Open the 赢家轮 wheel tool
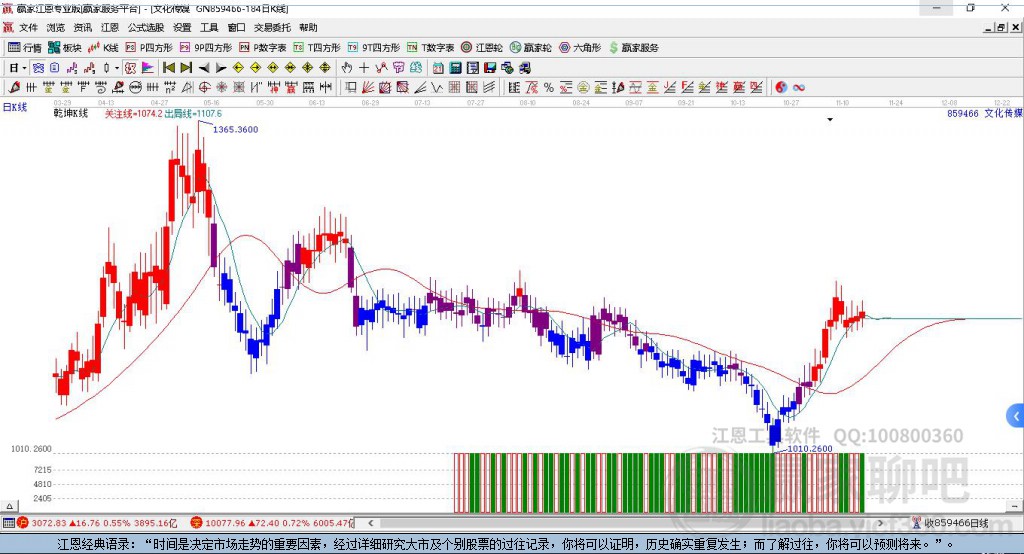Screen dimensions: 1024x554 click(531, 48)
